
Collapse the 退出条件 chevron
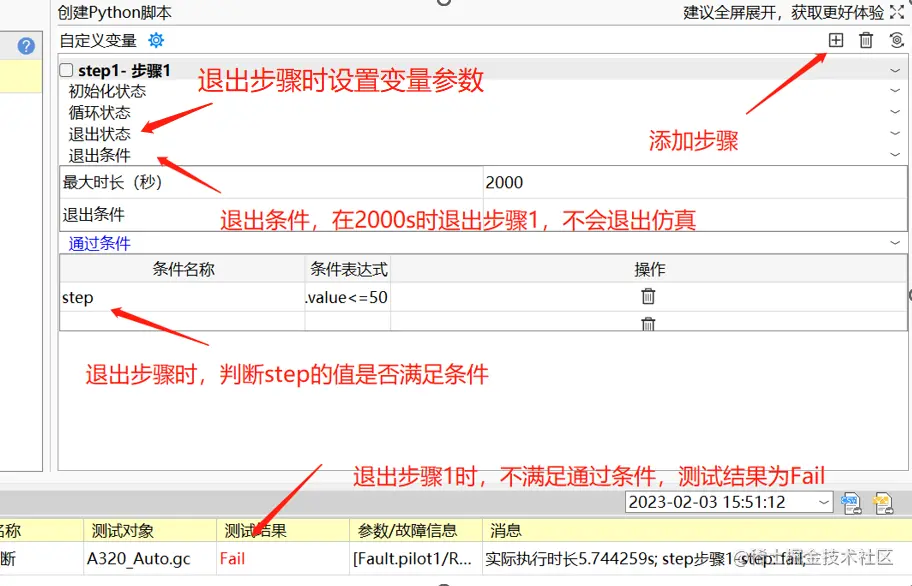[895, 155]
